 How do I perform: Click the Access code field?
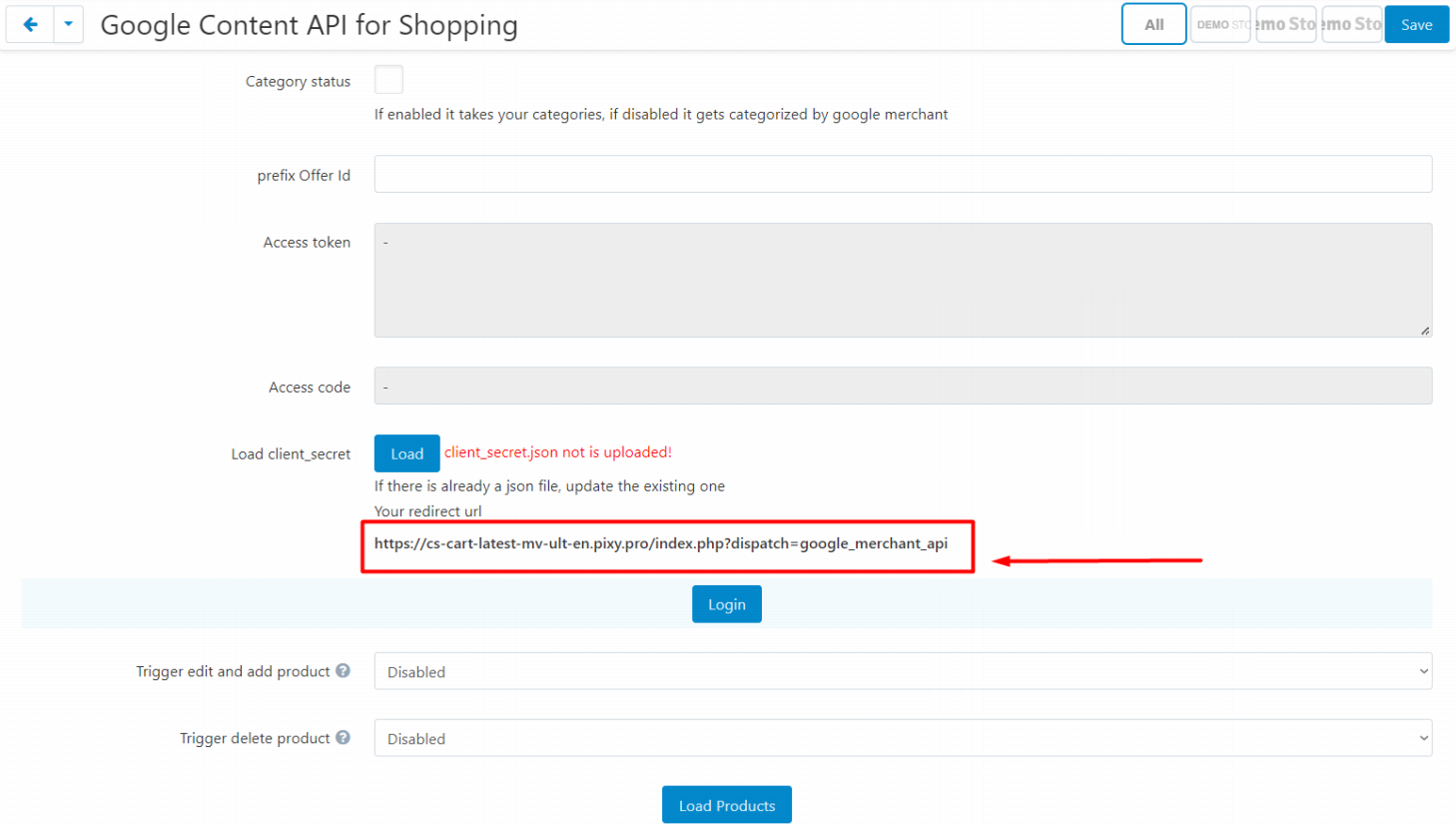tap(903, 386)
